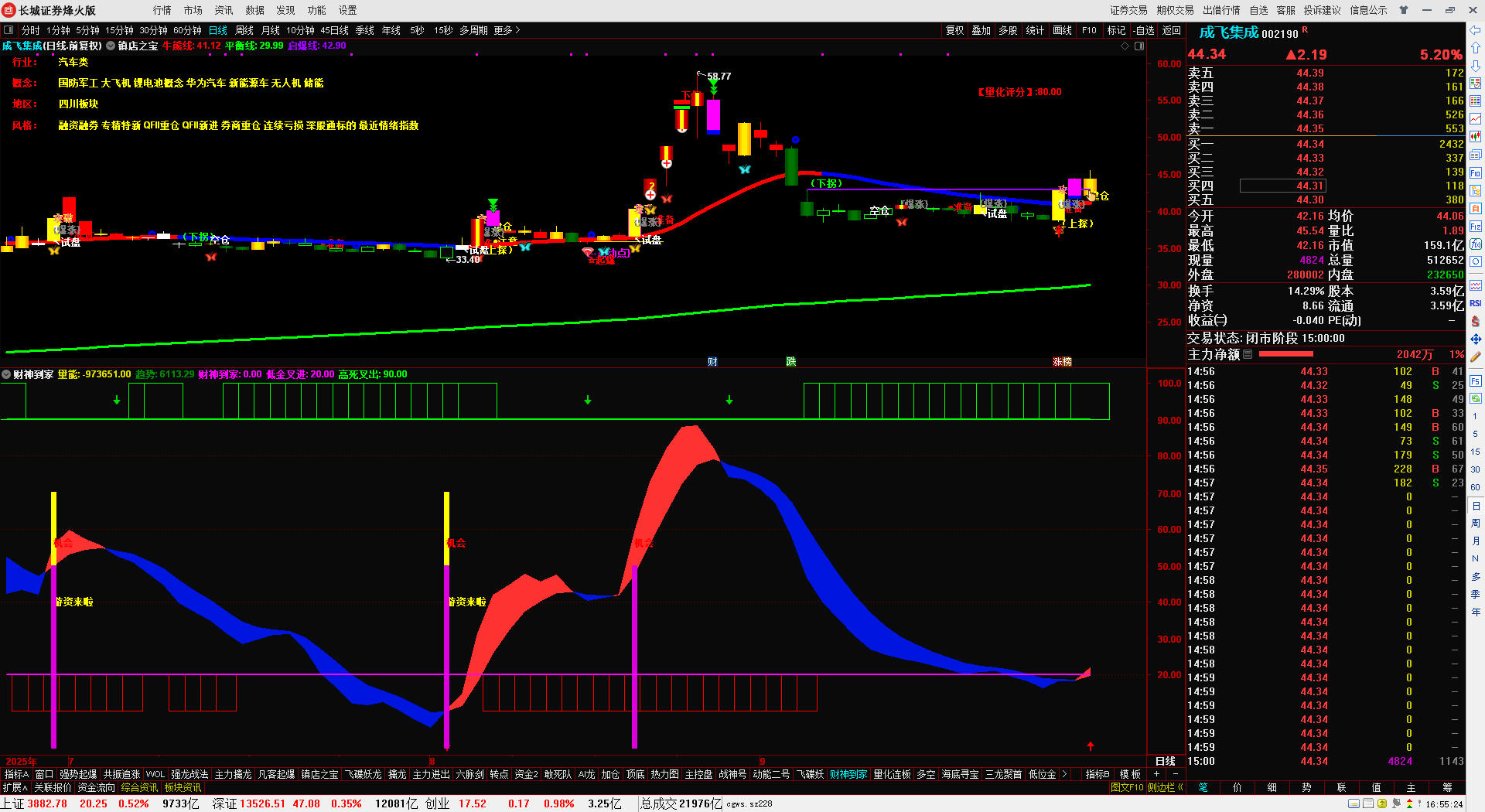Expand the 扩展∧ panel
Screen dimensions: 1485x812
point(15,787)
